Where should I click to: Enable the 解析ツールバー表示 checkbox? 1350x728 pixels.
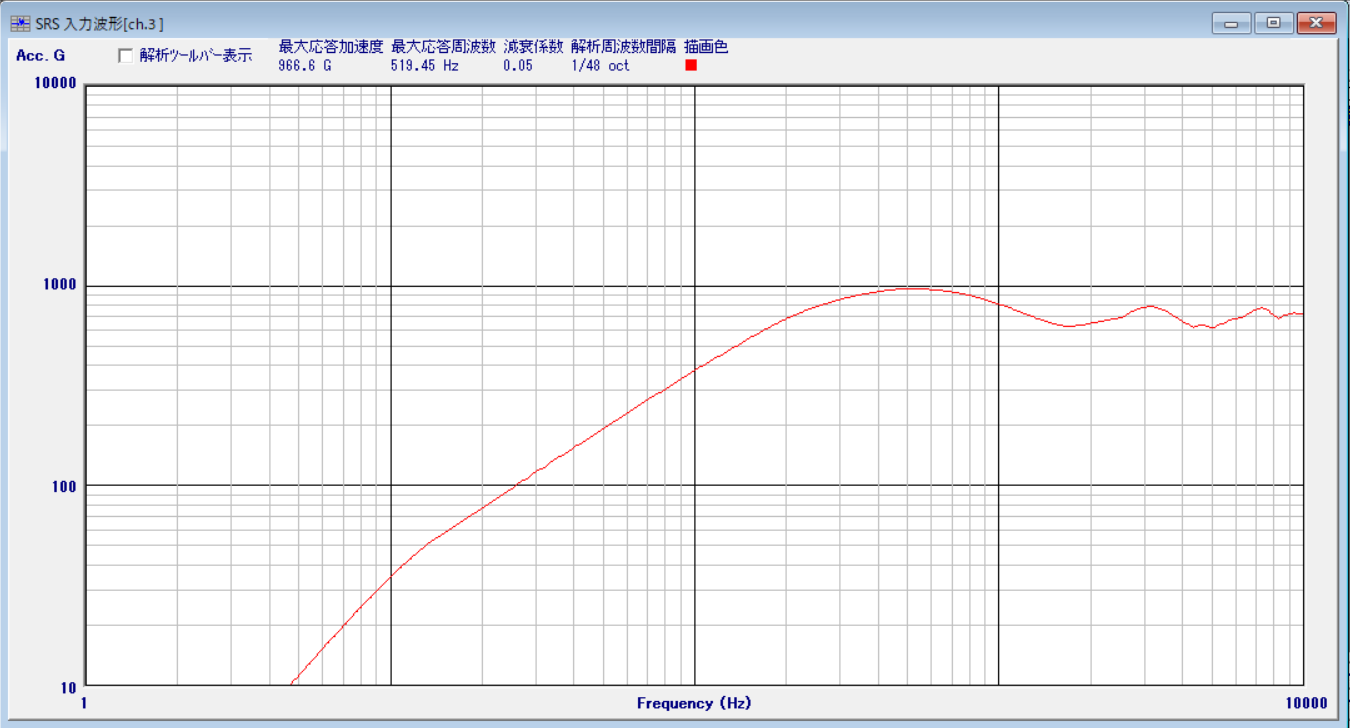coord(126,56)
